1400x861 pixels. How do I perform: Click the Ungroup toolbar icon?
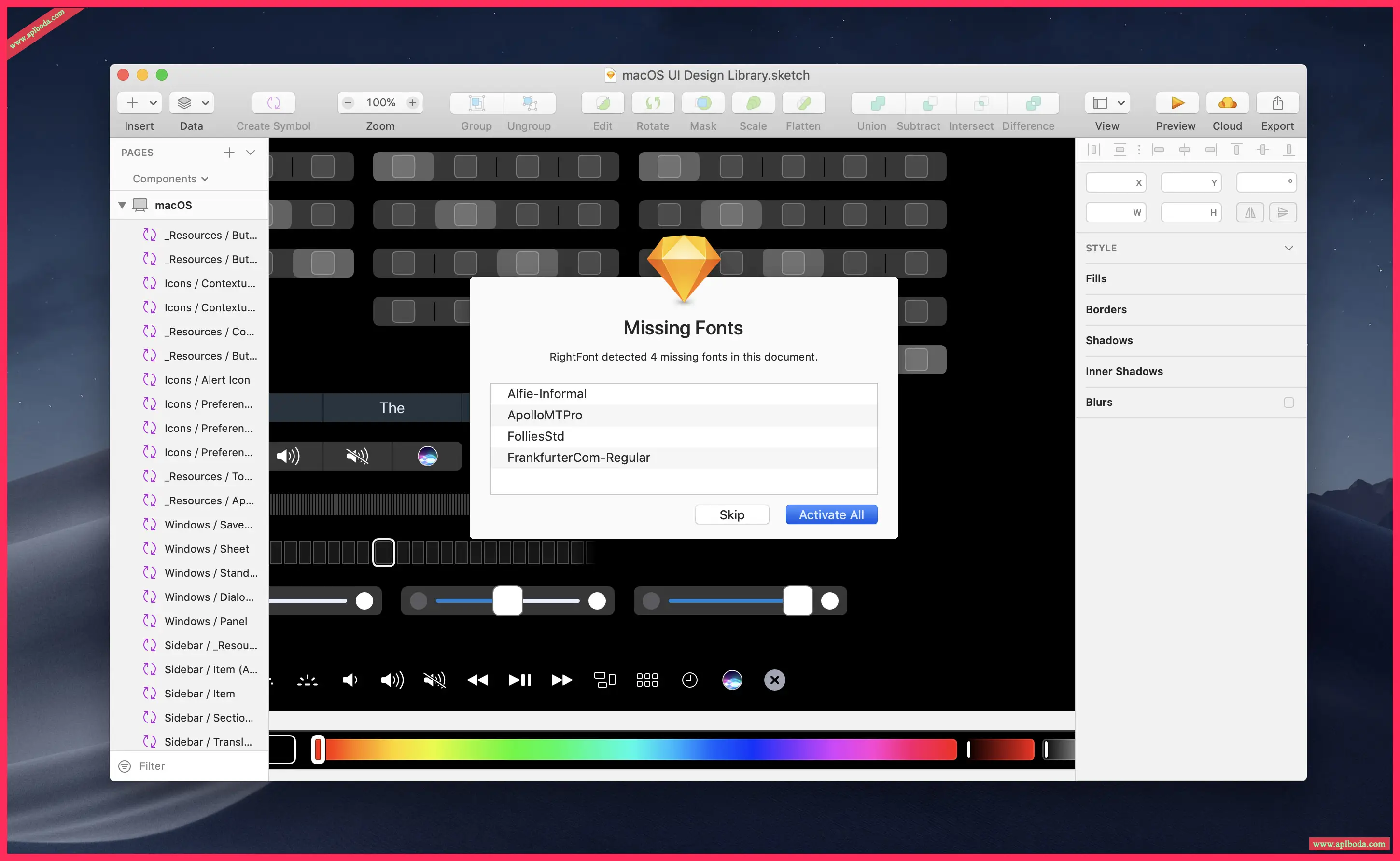point(530,103)
